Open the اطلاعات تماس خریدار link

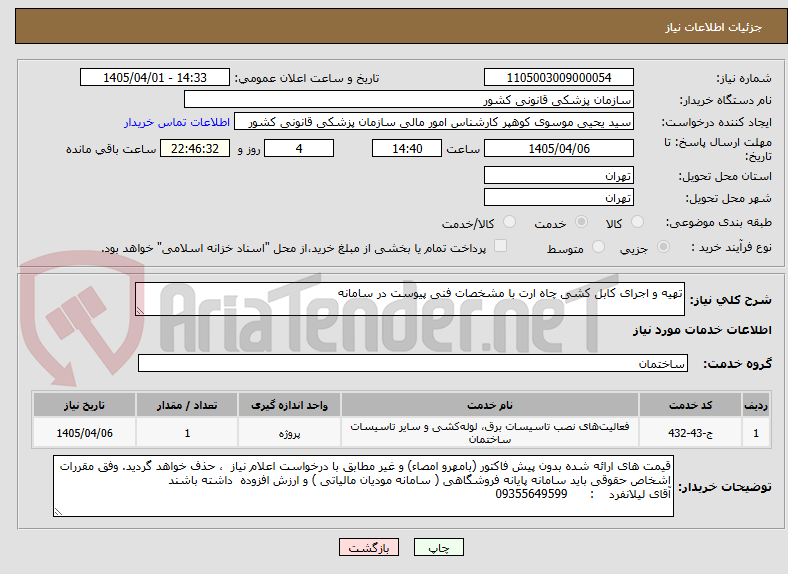tap(177, 122)
